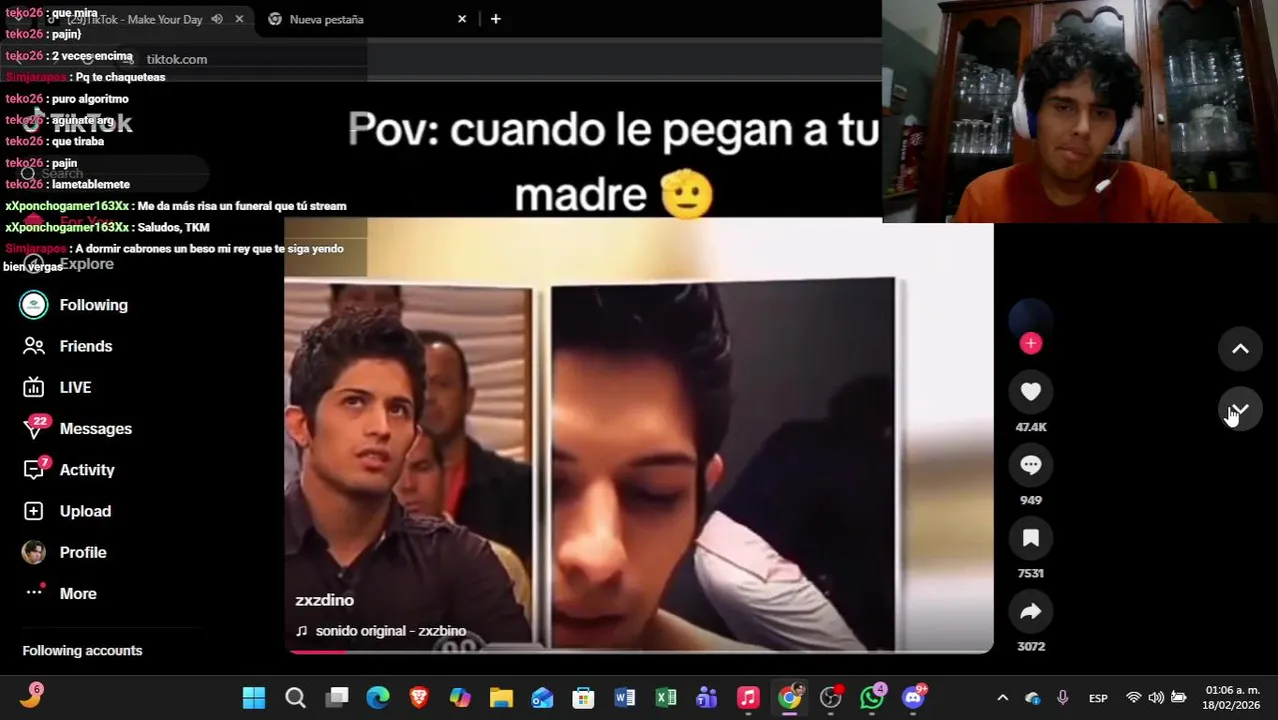The image size is (1278, 720).
Task: Show hidden system tray icons
Action: click(1002, 698)
